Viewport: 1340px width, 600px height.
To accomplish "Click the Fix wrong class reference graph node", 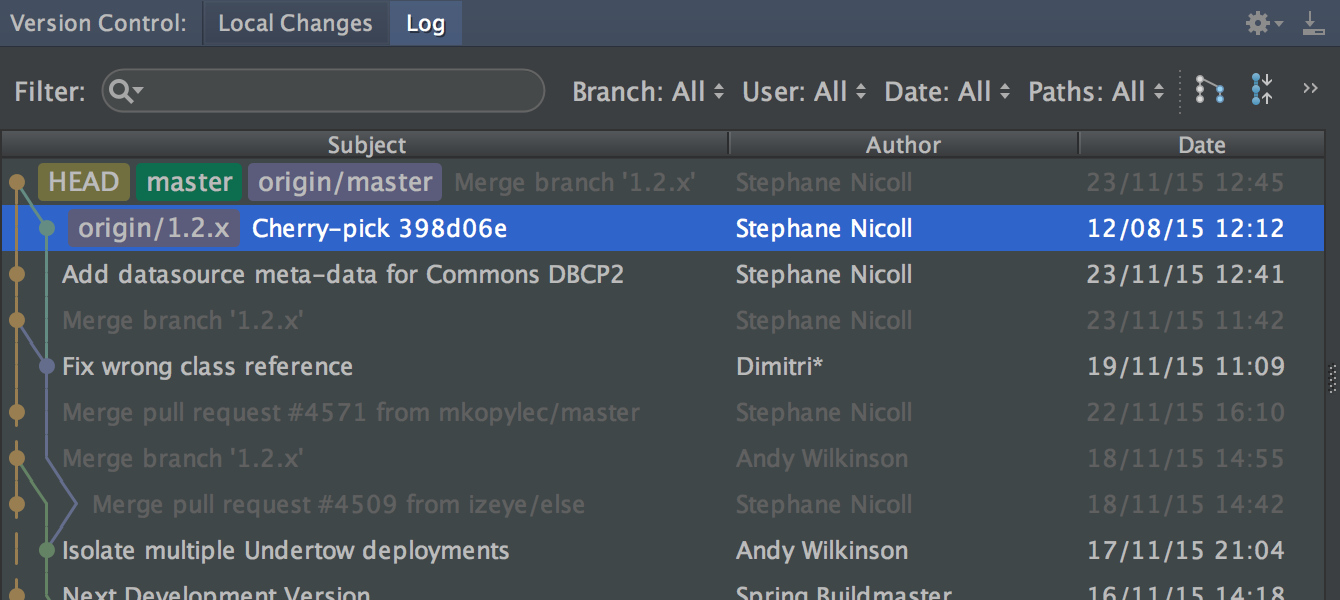I will click(x=47, y=367).
